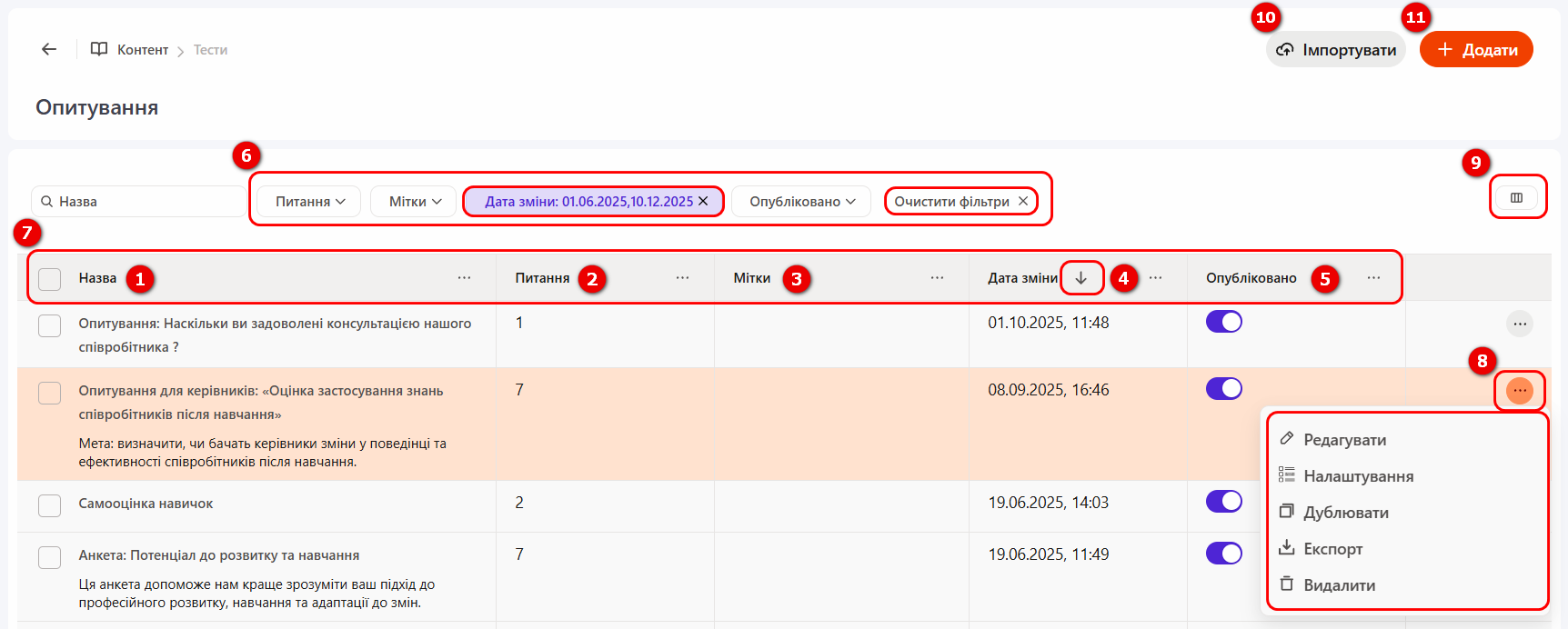Expand the Питання filter dropdown

[x=309, y=201]
